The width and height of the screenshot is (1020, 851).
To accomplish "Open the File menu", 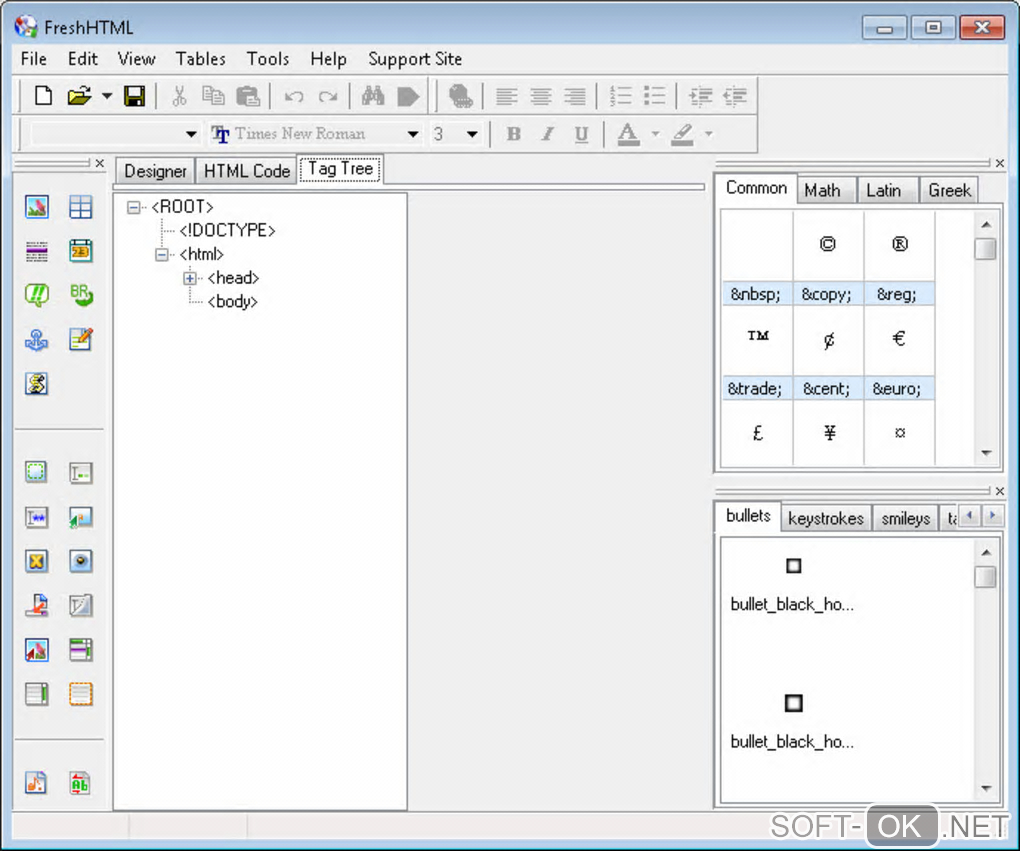I will click(x=33, y=59).
